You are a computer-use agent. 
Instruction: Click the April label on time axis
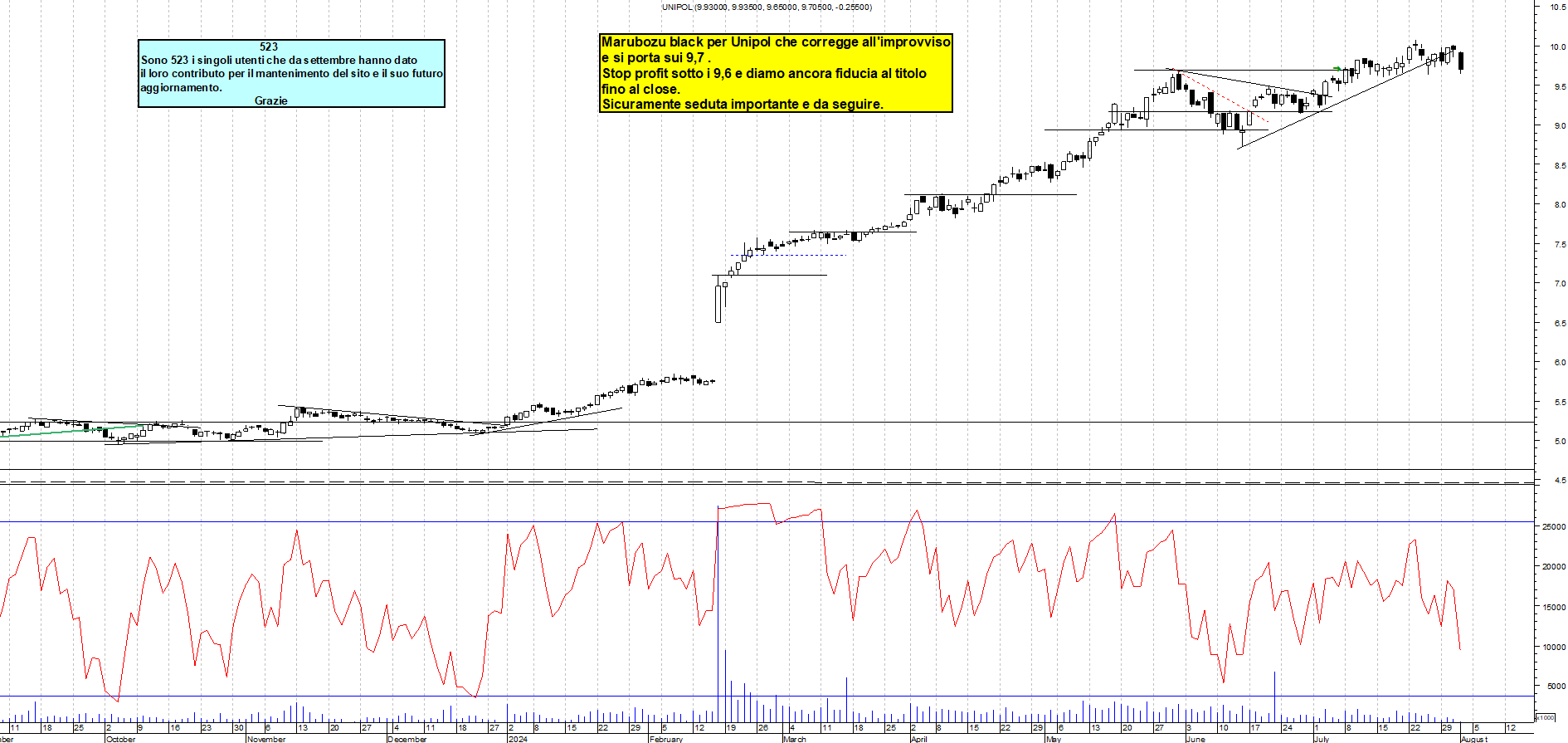919,739
